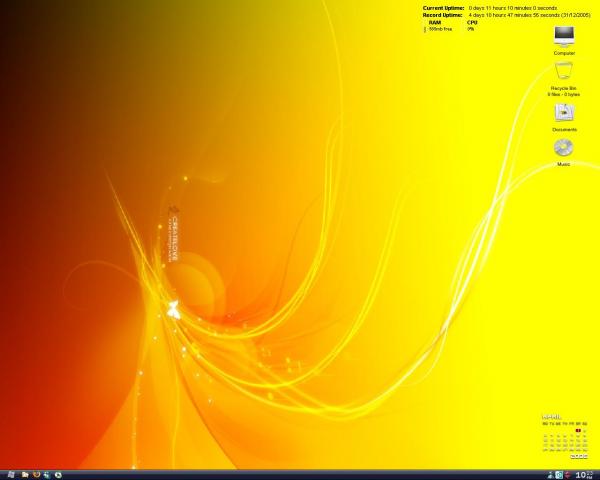Launch Firefox from the quick launch bar
The width and height of the screenshot is (600, 480).
[x=37, y=474]
